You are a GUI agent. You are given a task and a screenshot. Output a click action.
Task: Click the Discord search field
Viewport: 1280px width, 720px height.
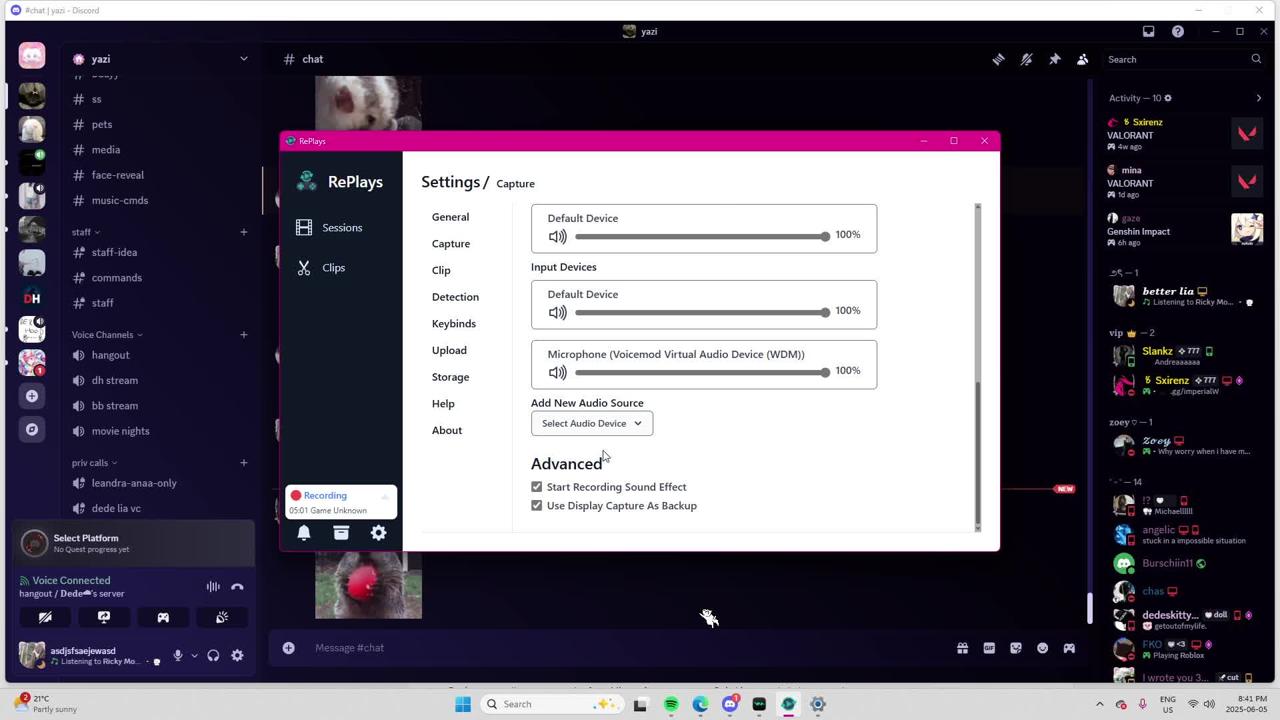(x=1184, y=59)
